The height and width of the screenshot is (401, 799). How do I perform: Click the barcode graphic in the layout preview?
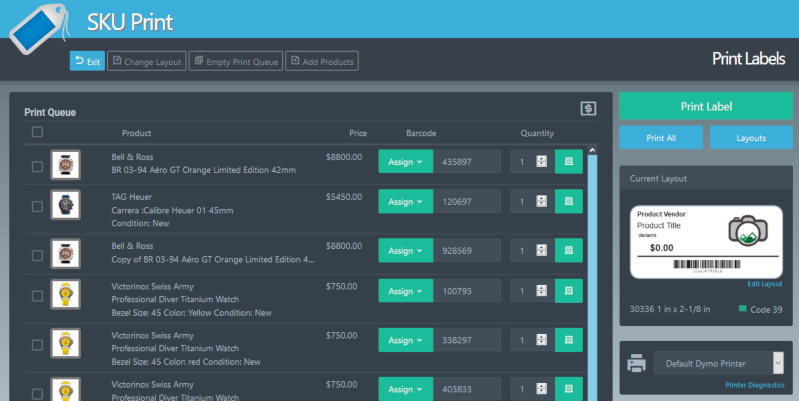[707, 264]
